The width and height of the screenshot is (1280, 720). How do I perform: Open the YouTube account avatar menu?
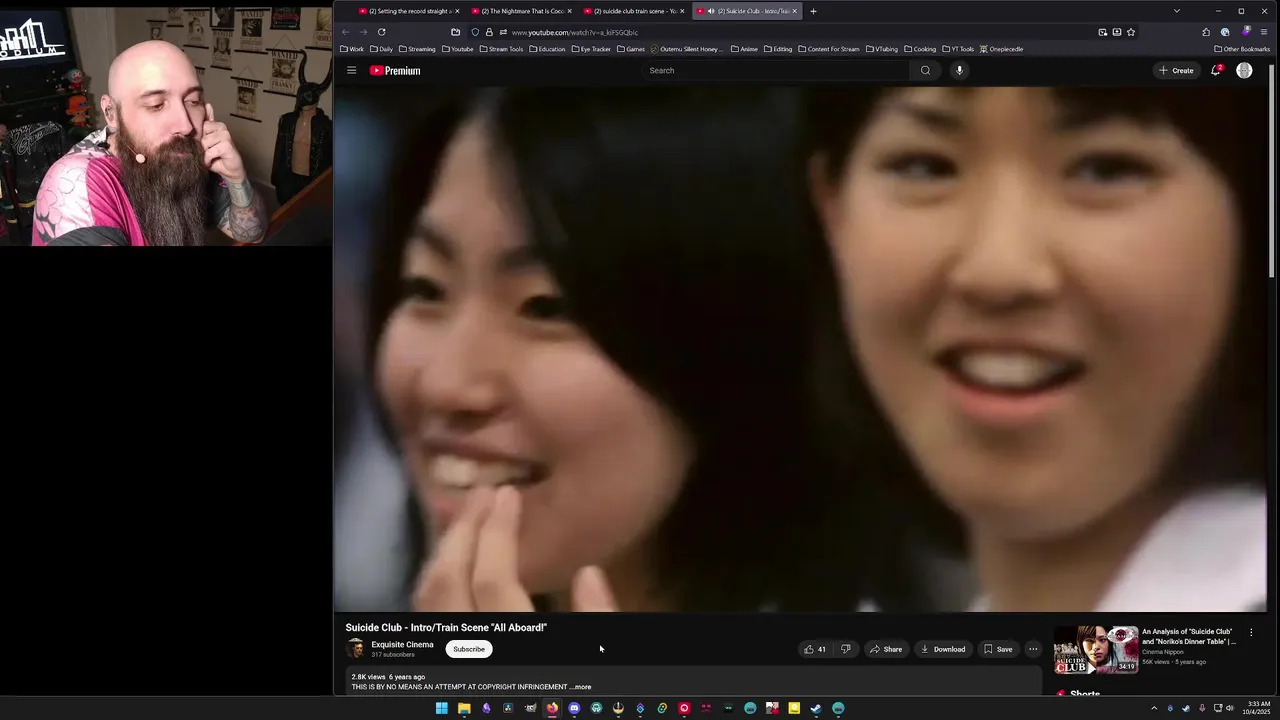(1244, 70)
